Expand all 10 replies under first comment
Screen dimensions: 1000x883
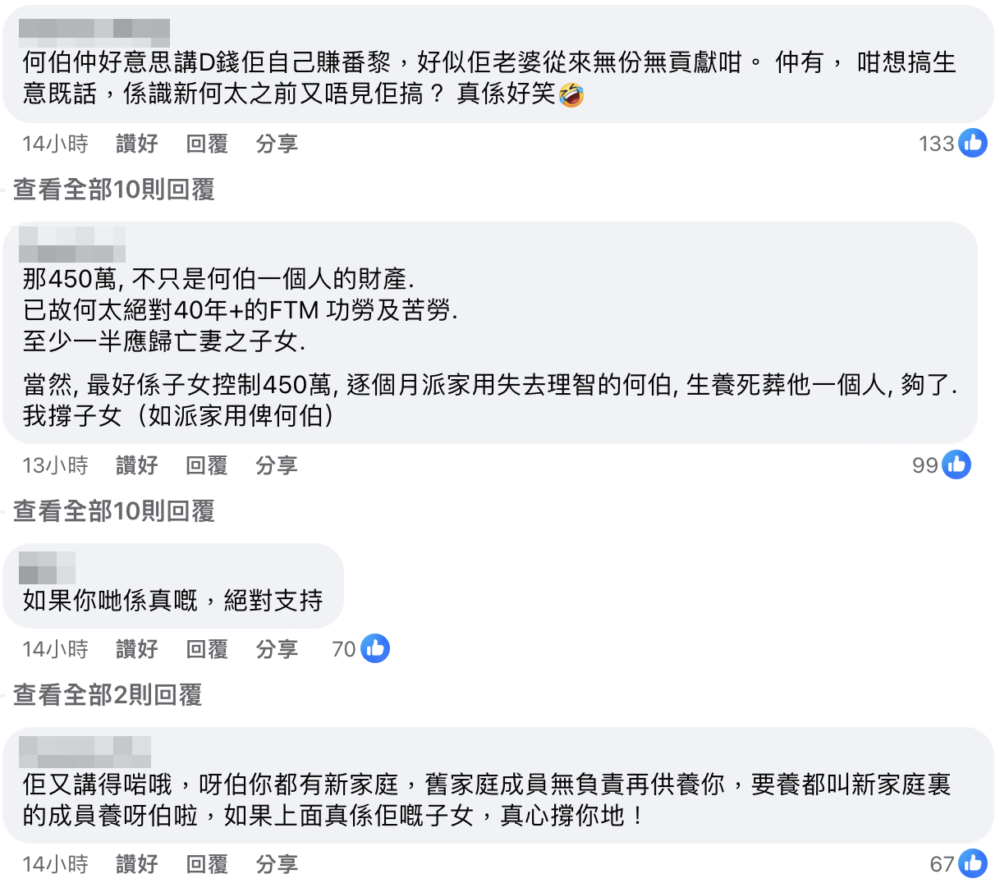(113, 190)
